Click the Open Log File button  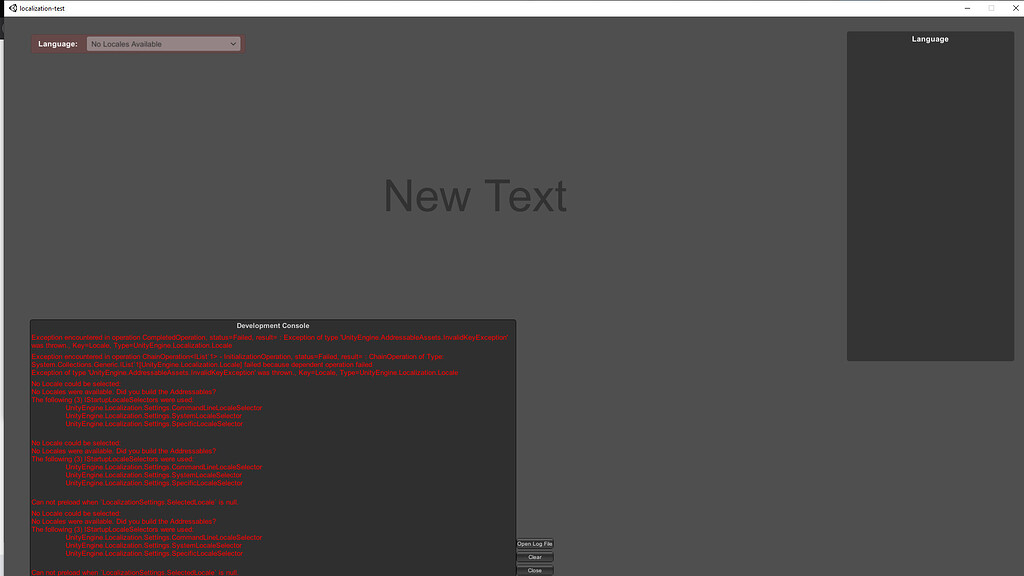pos(534,543)
